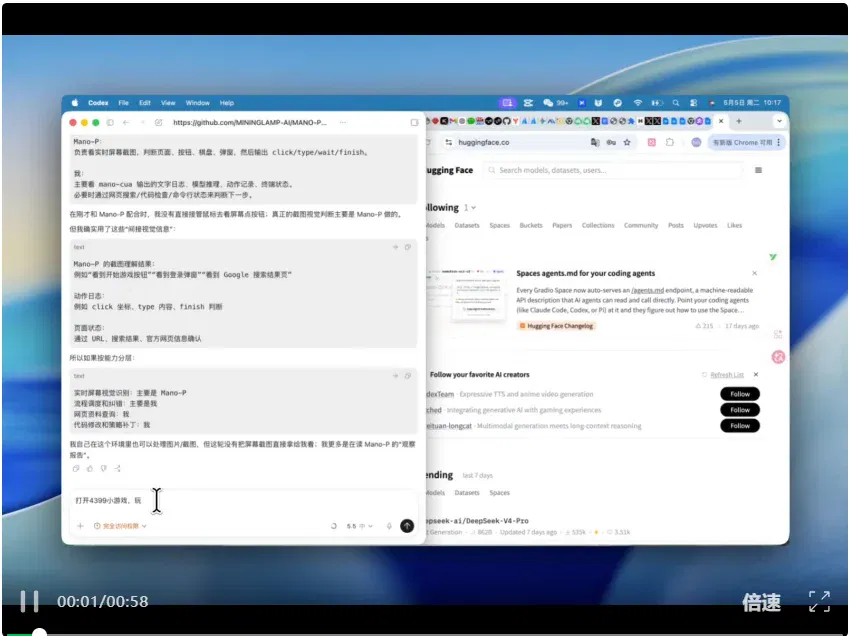
Task: Click the translate page icon in Chrome address bar
Action: tap(595, 142)
